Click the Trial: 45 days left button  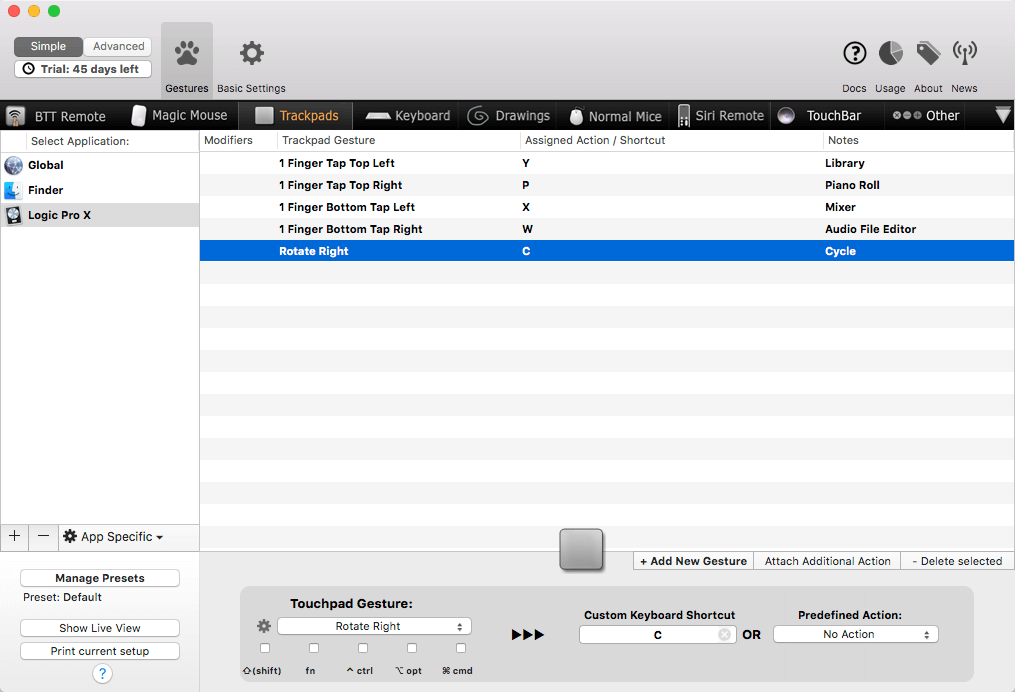coord(83,69)
